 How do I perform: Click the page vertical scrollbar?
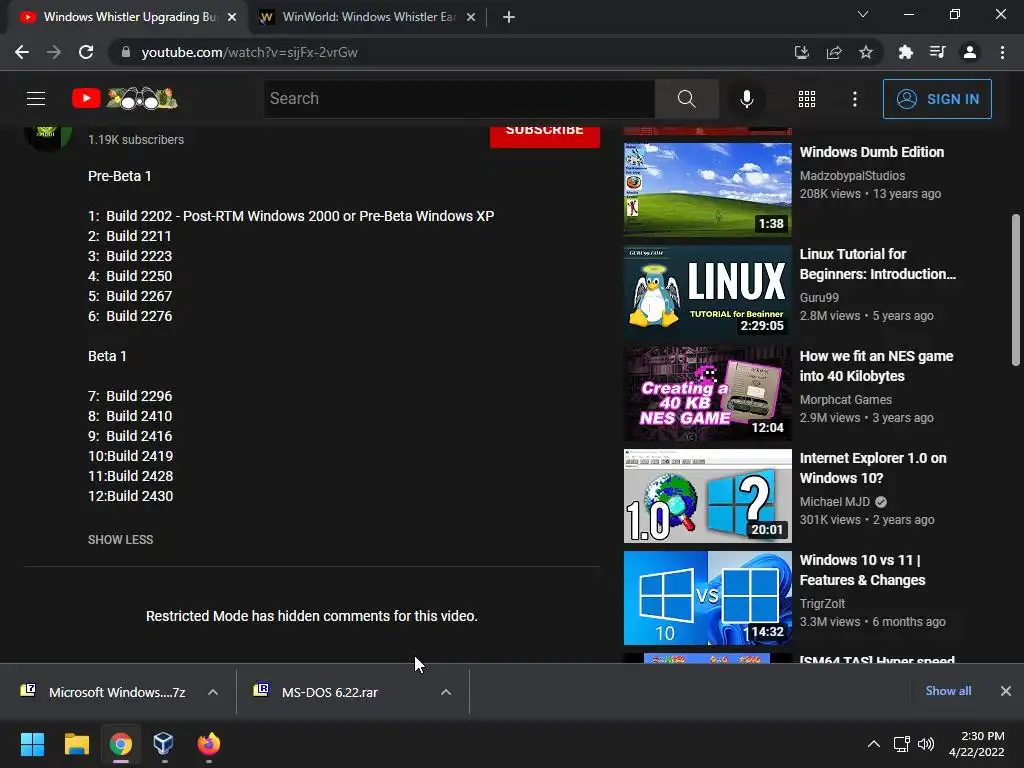1016,290
